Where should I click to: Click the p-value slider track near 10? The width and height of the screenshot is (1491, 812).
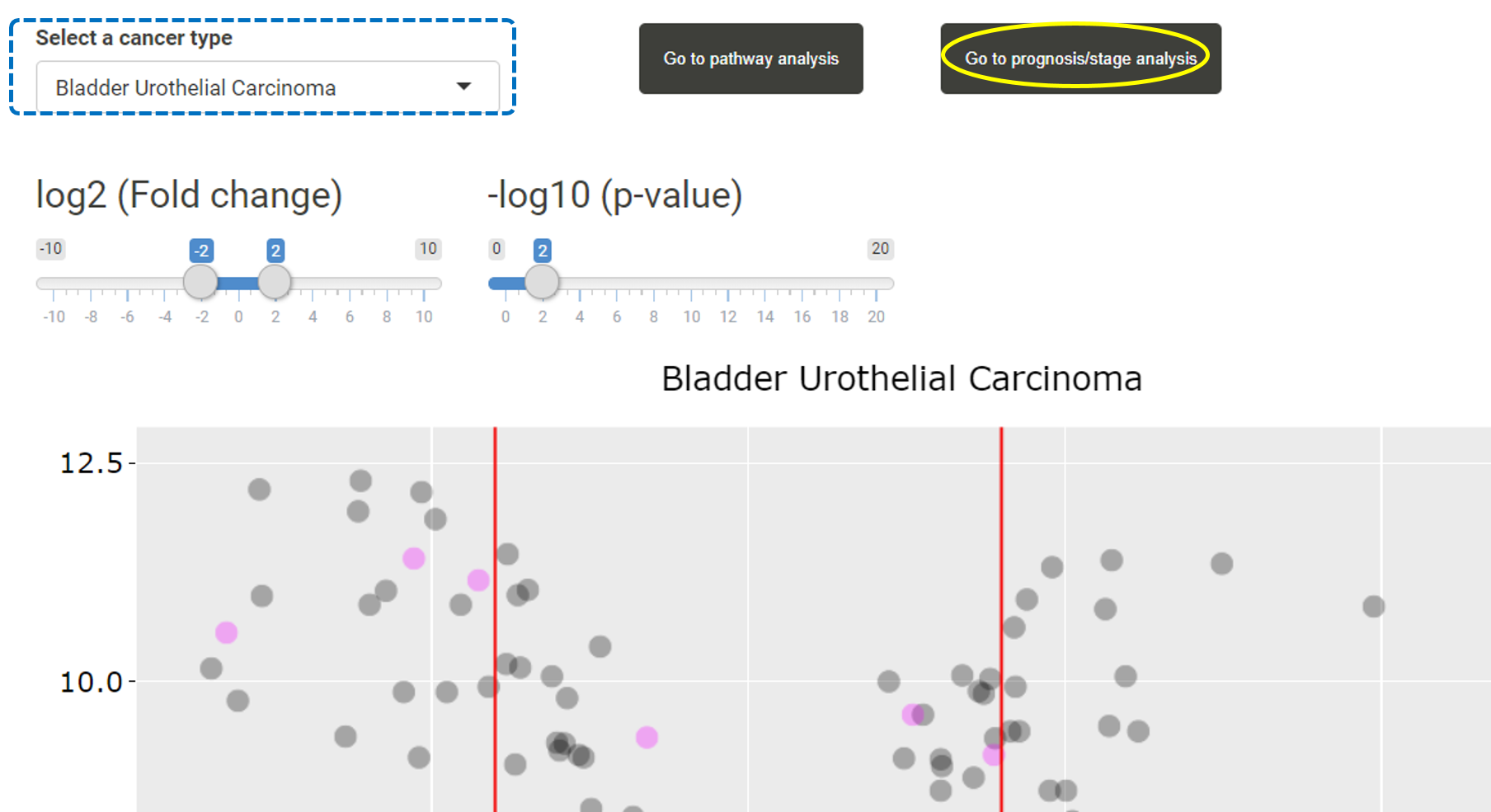click(x=691, y=284)
